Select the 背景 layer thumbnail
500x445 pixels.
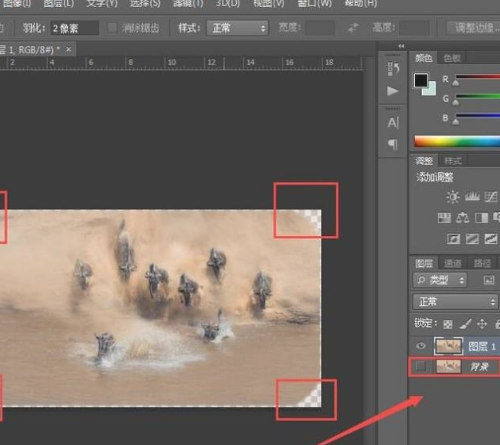448,366
